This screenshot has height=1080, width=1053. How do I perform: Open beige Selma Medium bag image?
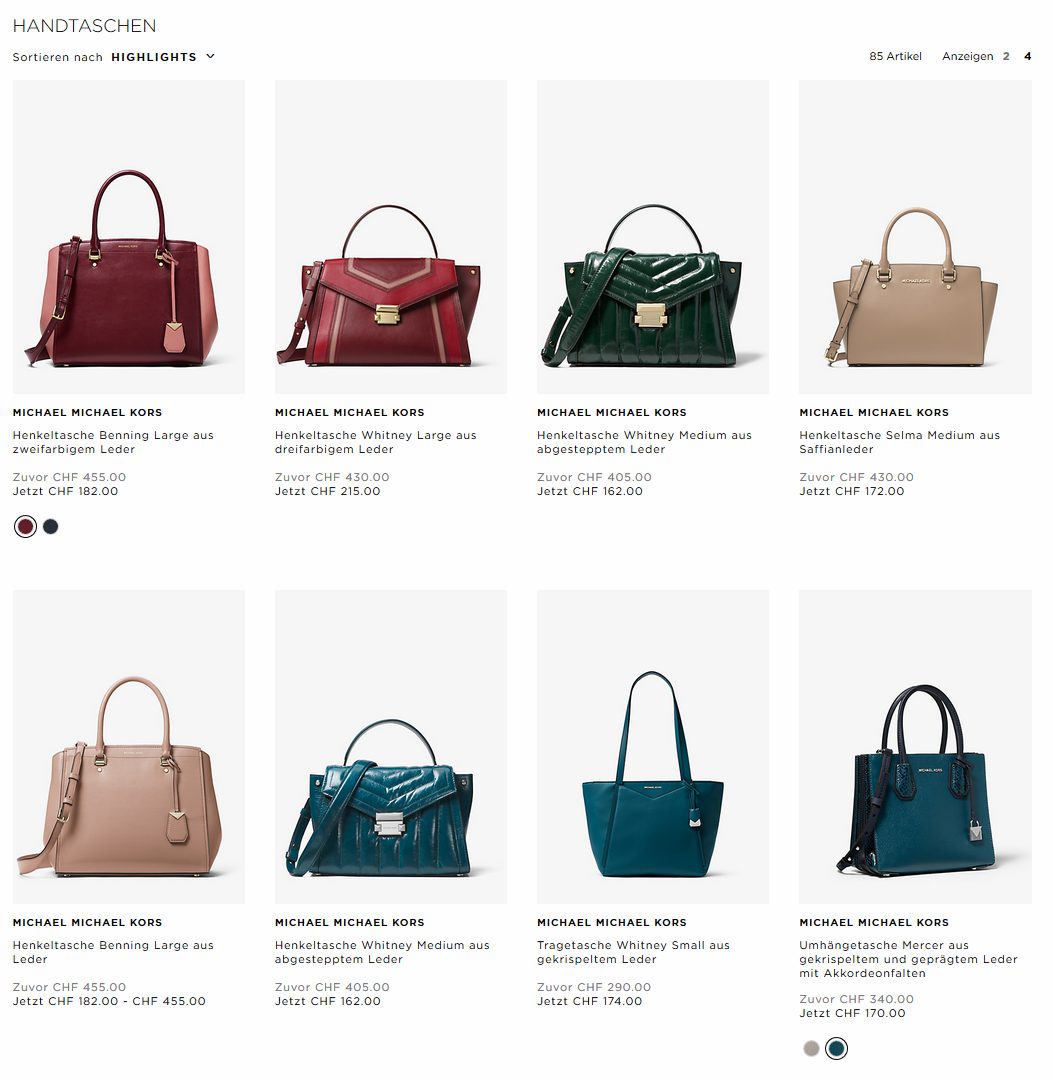tap(915, 237)
